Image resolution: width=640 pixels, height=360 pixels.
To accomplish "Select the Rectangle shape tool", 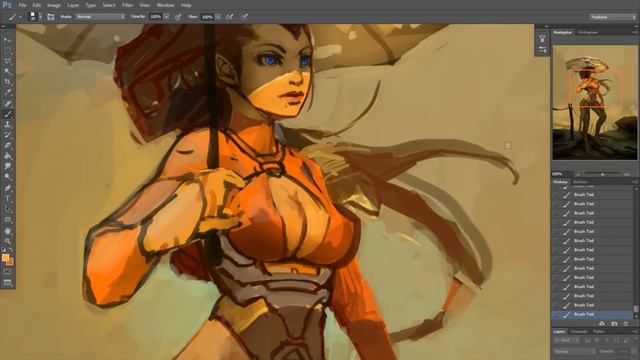I will click(7, 220).
